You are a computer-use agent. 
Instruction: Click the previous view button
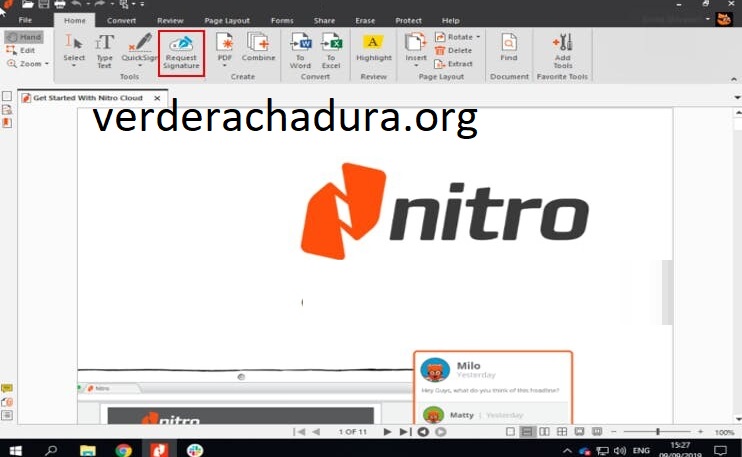(x=423, y=431)
